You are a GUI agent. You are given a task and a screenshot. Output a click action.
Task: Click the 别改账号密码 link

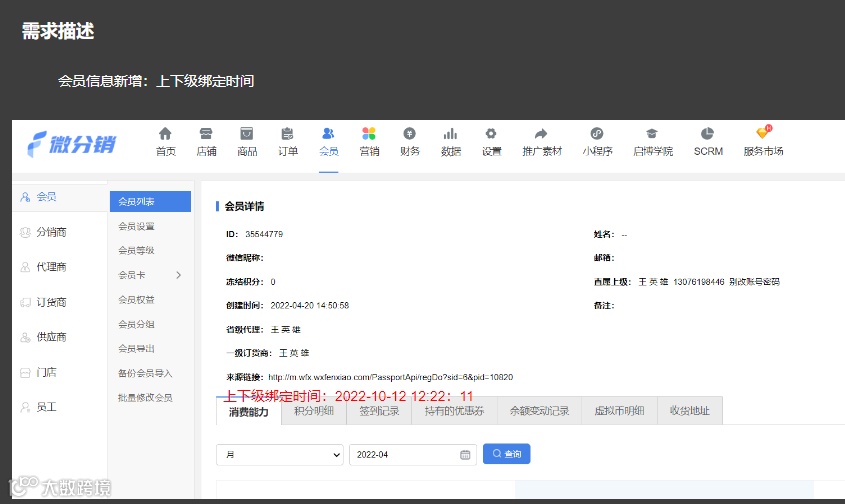pyautogui.click(x=754, y=282)
